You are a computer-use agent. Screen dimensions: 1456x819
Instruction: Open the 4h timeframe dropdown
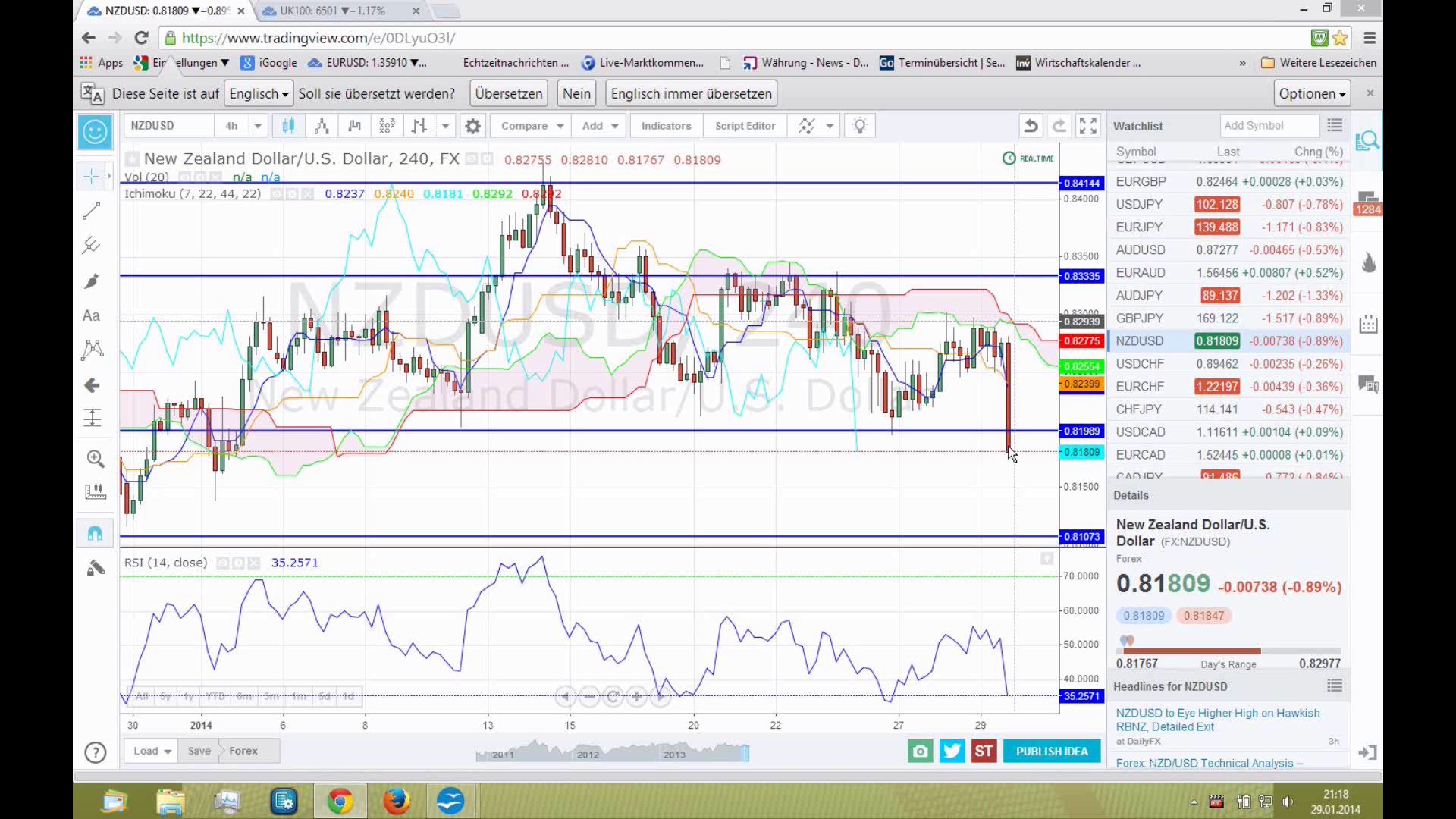point(258,126)
